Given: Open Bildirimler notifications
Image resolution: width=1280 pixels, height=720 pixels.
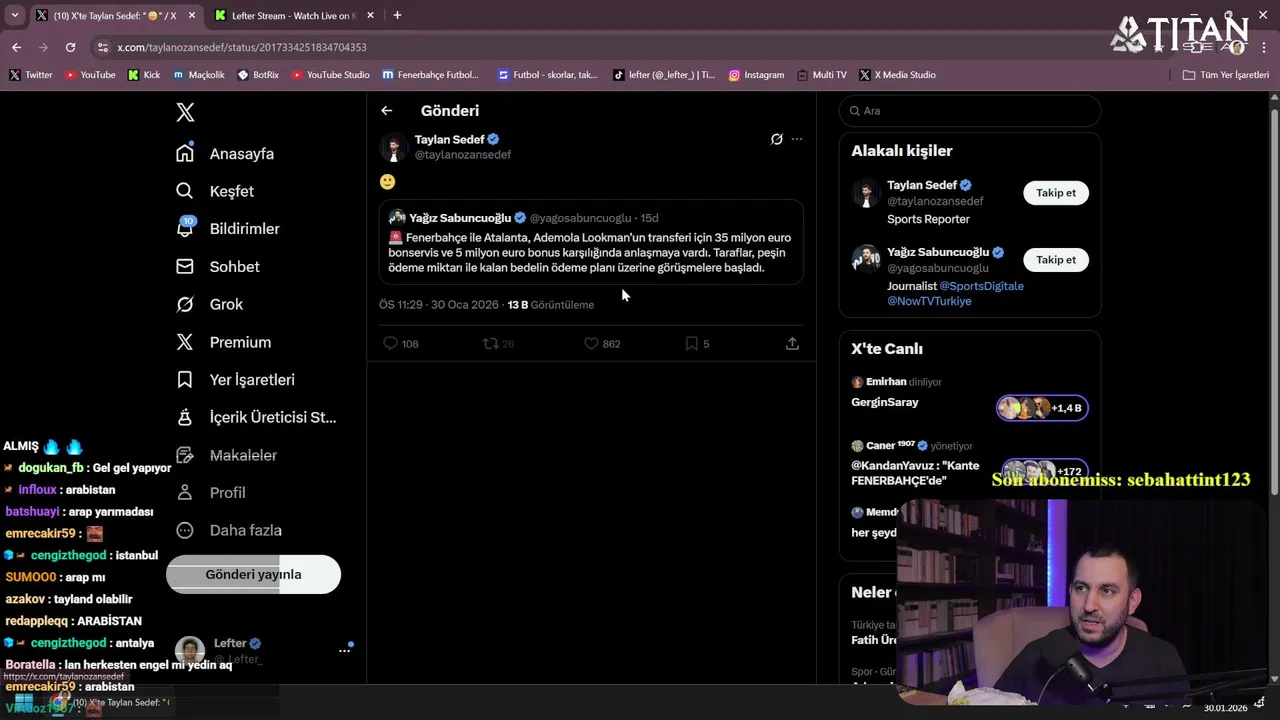Looking at the screenshot, I should pyautogui.click(x=228, y=229).
